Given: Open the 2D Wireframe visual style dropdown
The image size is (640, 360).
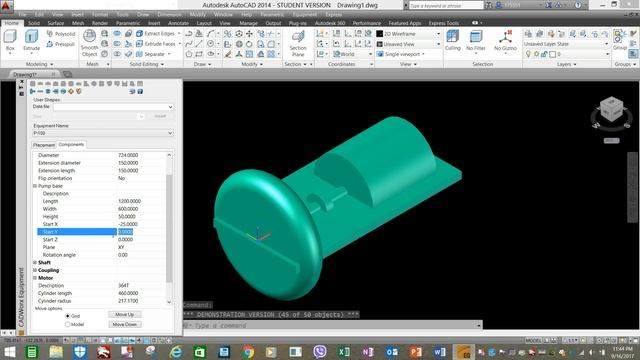Looking at the screenshot, I should (x=409, y=34).
